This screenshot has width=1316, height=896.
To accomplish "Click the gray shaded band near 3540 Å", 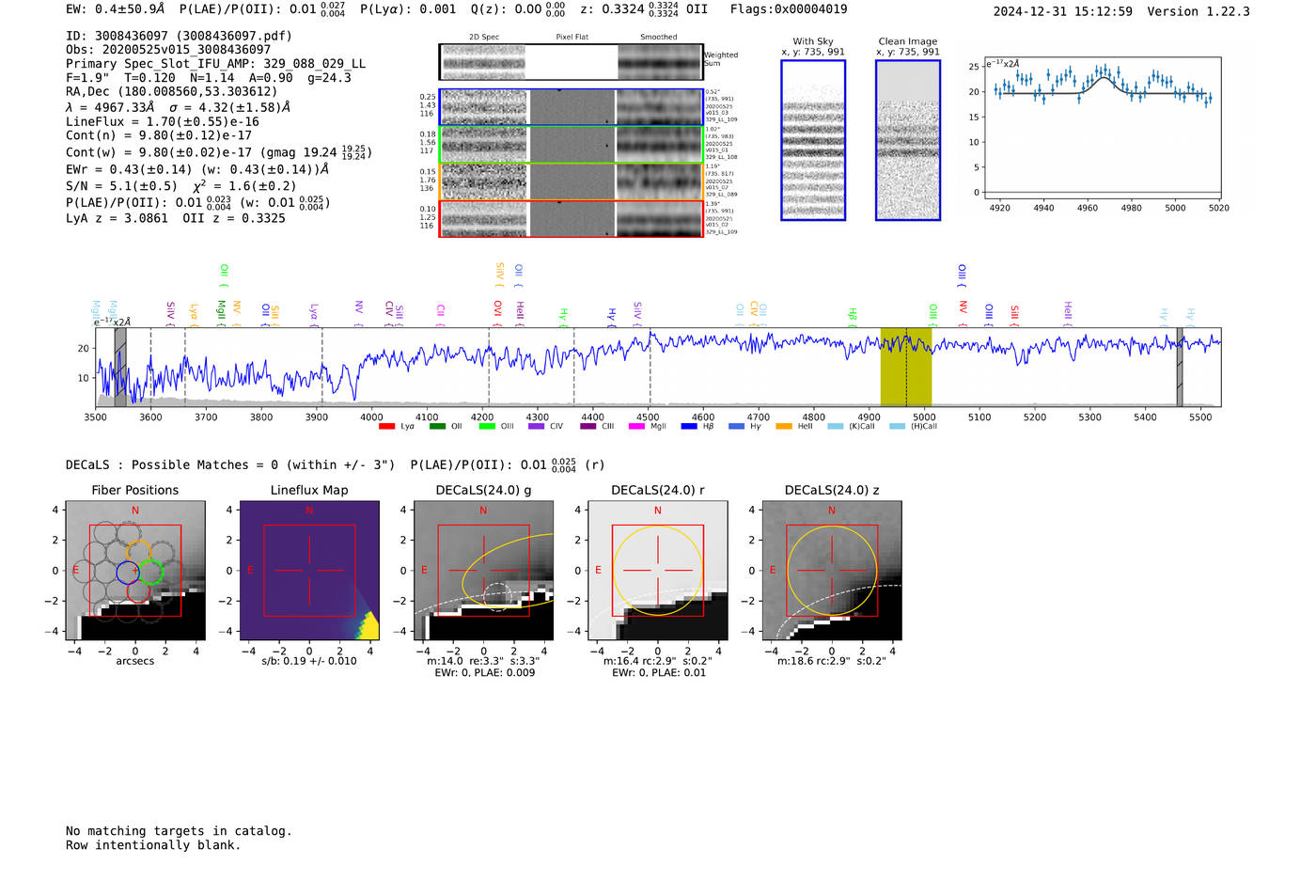I will coord(120,367).
